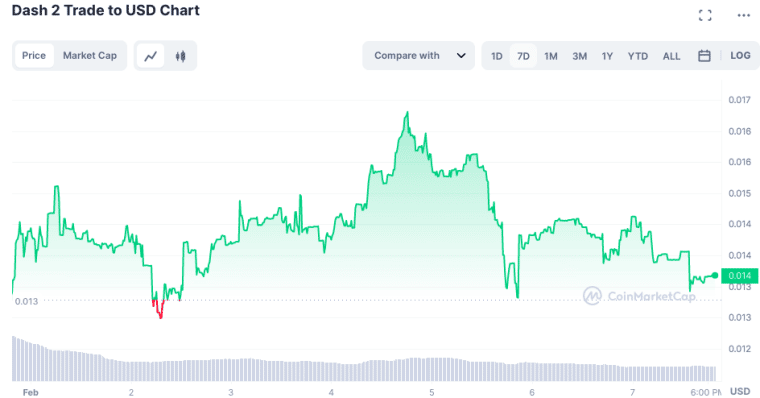Choose the 3M time range
The image size is (760, 398).
click(579, 56)
